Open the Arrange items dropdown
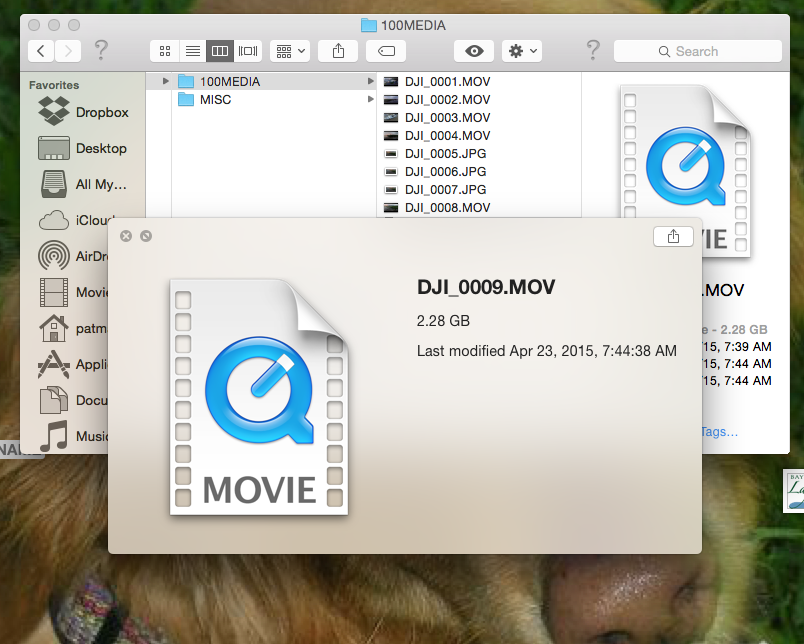 290,51
